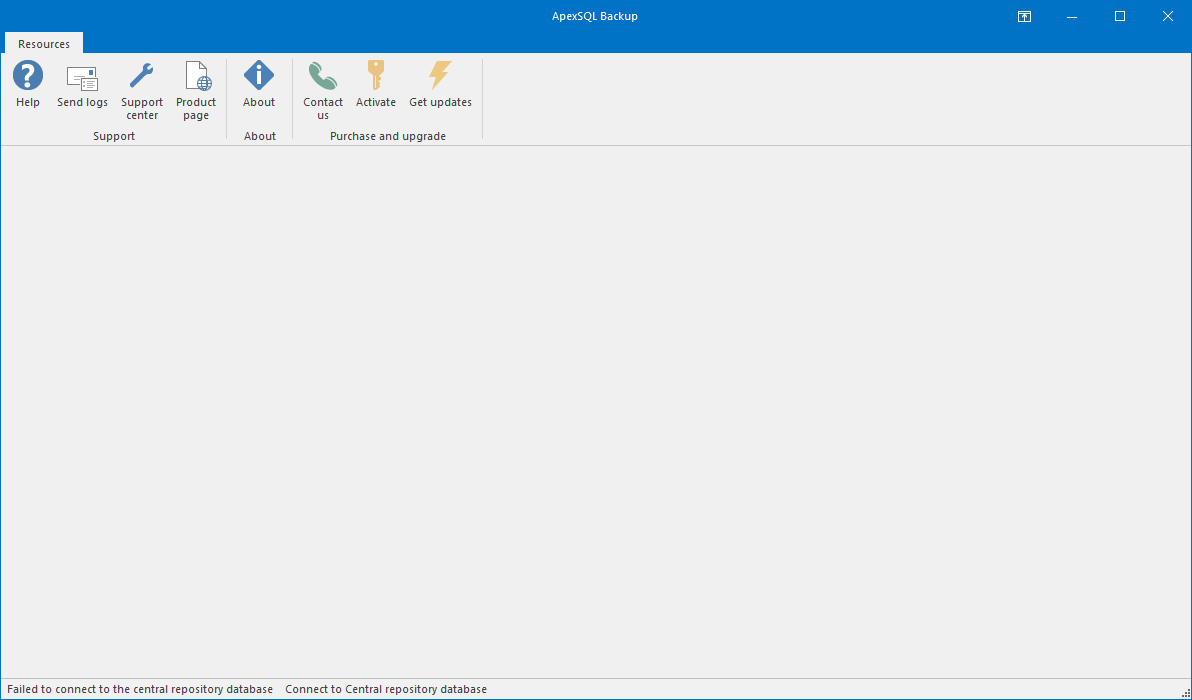This screenshot has height=700, width=1192.
Task: Click Activate in the Purchase and upgrade group
Action: 375,88
